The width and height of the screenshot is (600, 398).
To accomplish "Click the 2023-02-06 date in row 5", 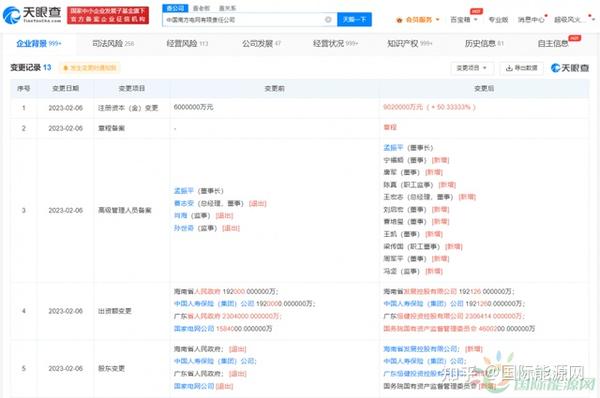I will click(65, 369).
